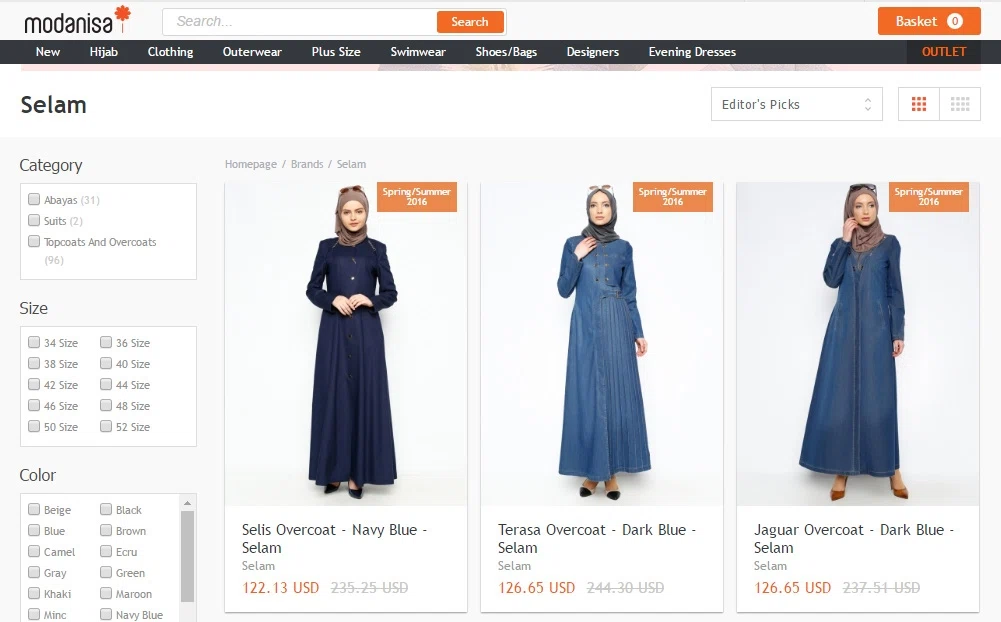Click the basket item count badge
Viewport: 1001px width, 622px height.
[x=954, y=21]
